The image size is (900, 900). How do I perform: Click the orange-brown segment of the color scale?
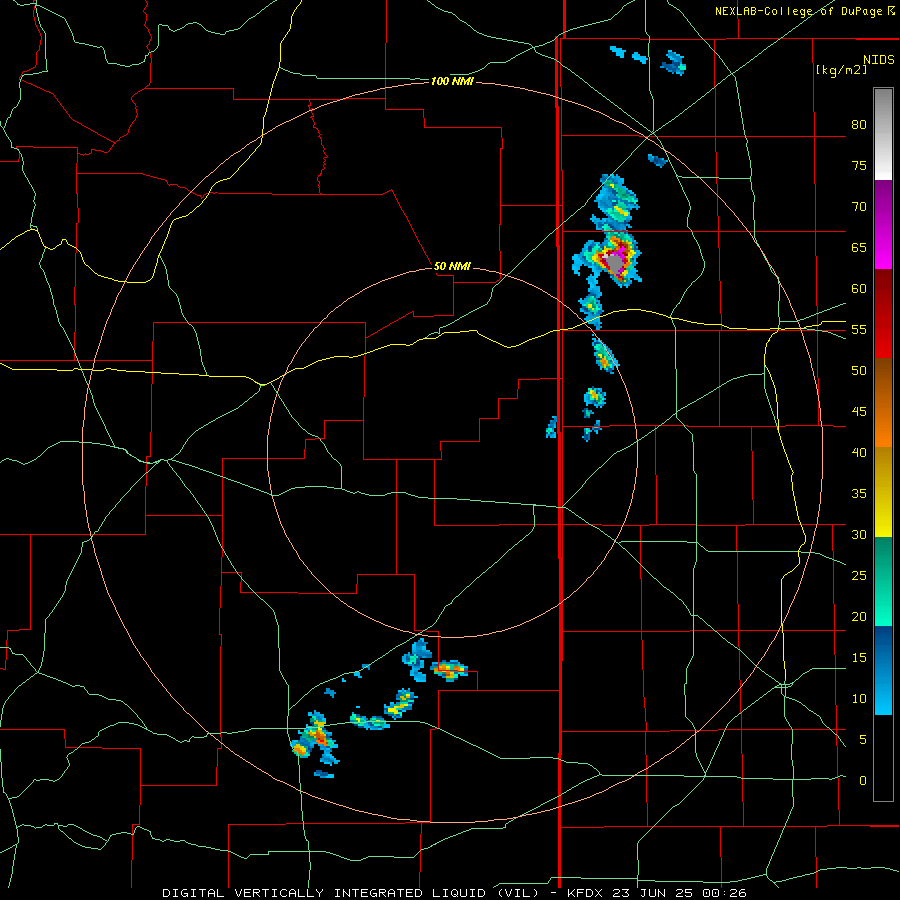883,403
